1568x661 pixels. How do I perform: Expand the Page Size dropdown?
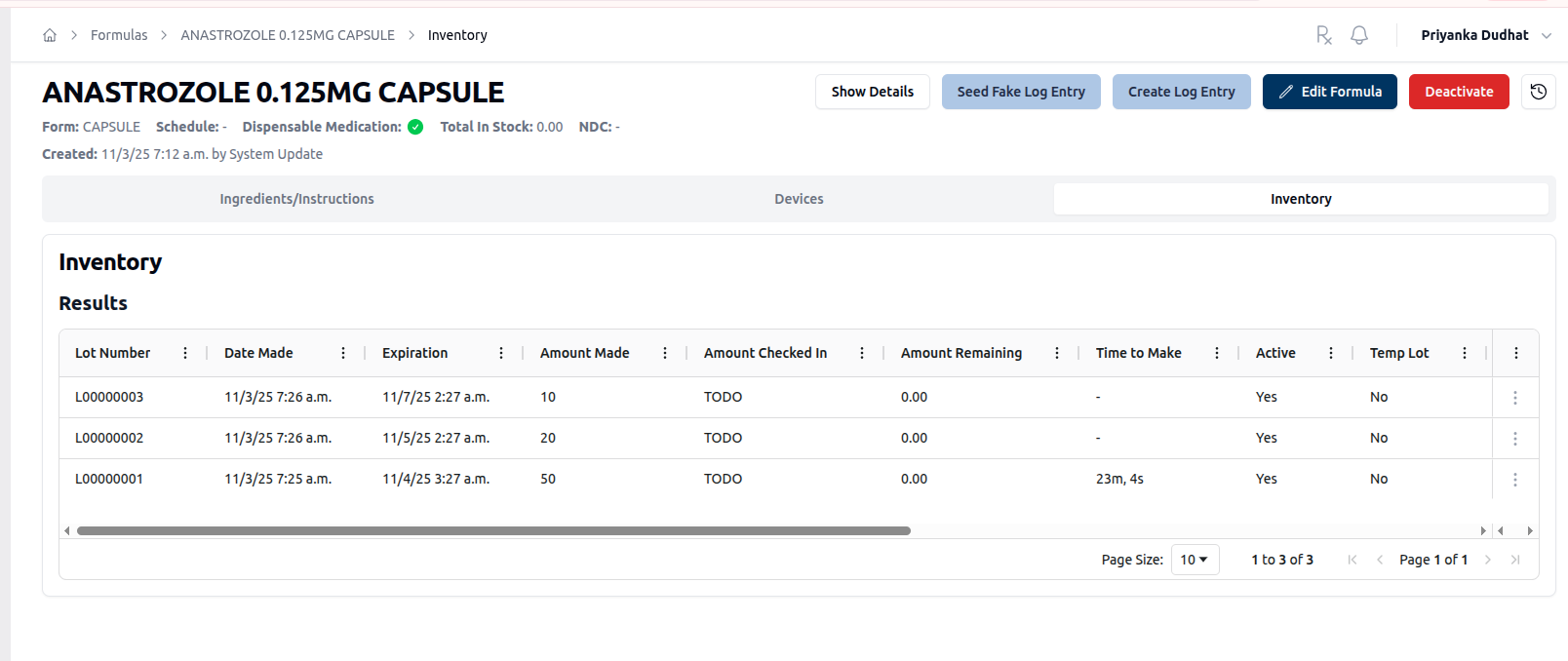pos(1195,560)
